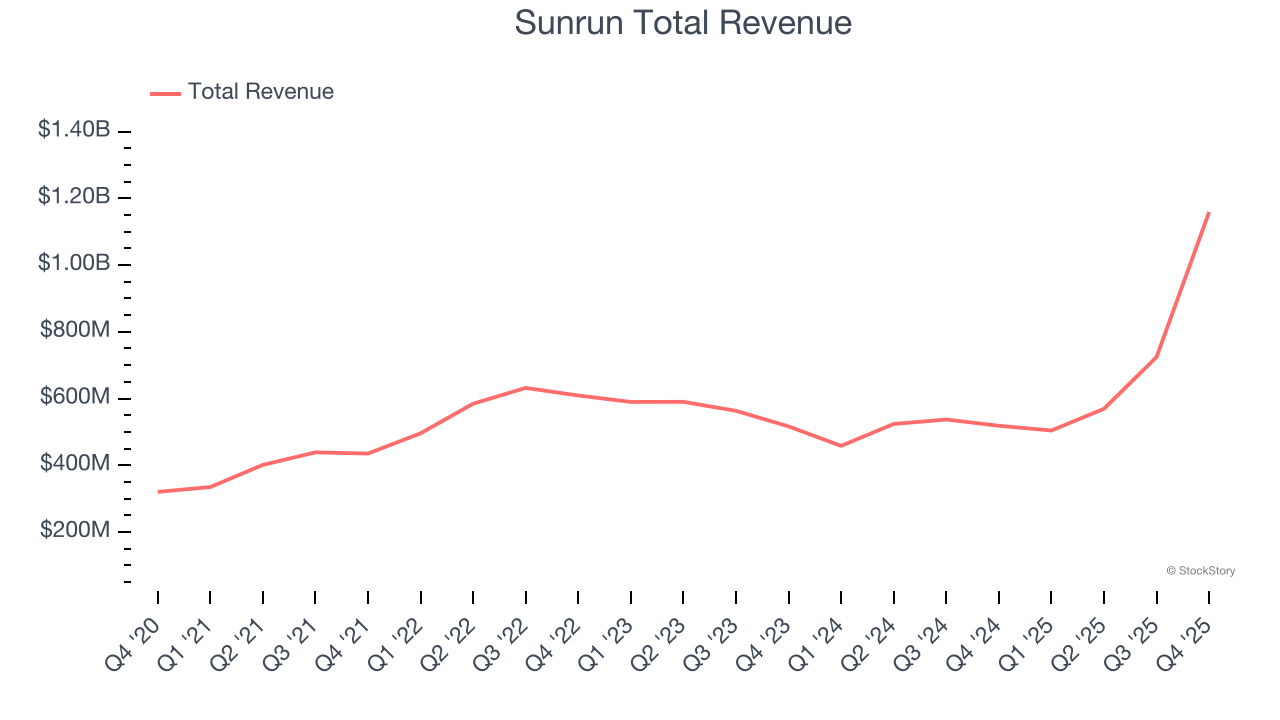1280x720 pixels.
Task: Open the StockStory copyright link
Action: click(x=1200, y=571)
